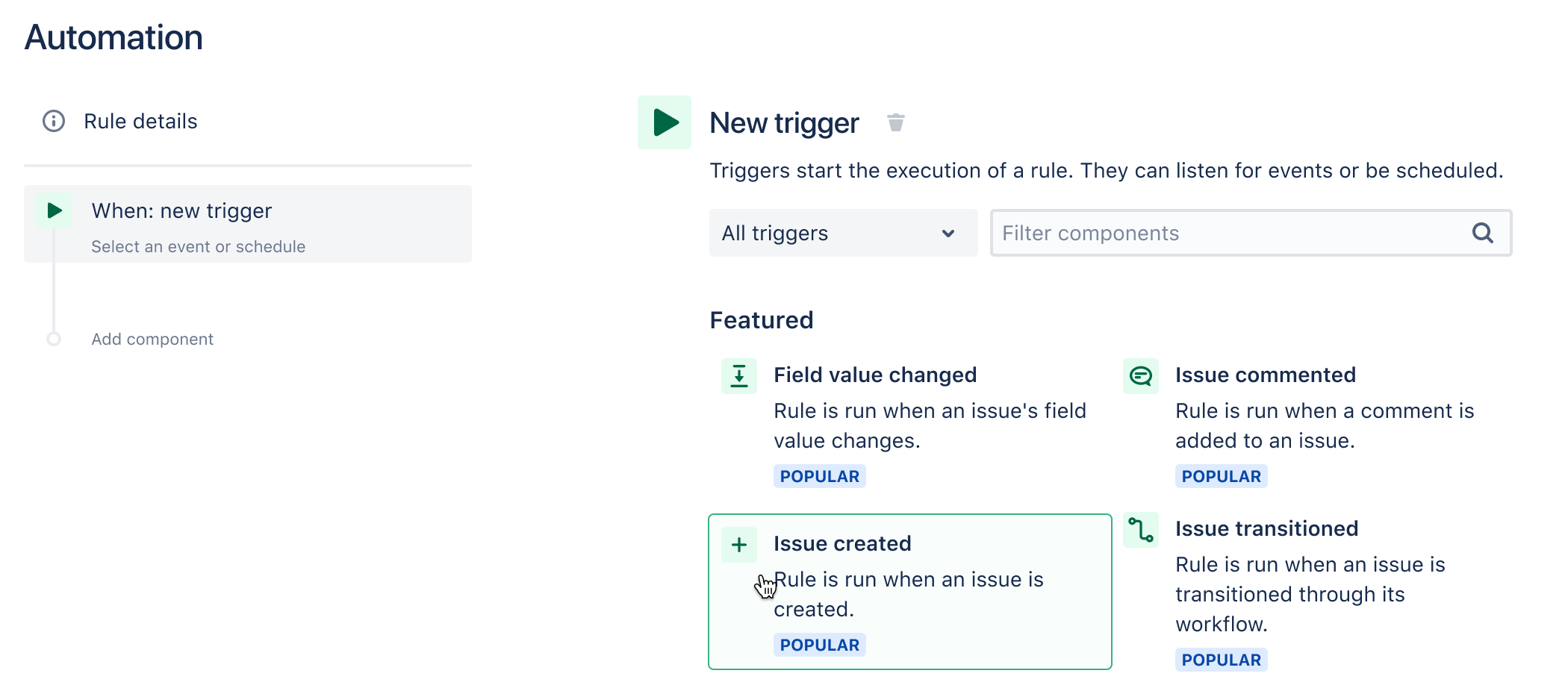The width and height of the screenshot is (1568, 691).
Task: Open the All triggers dropdown
Action: point(844,233)
